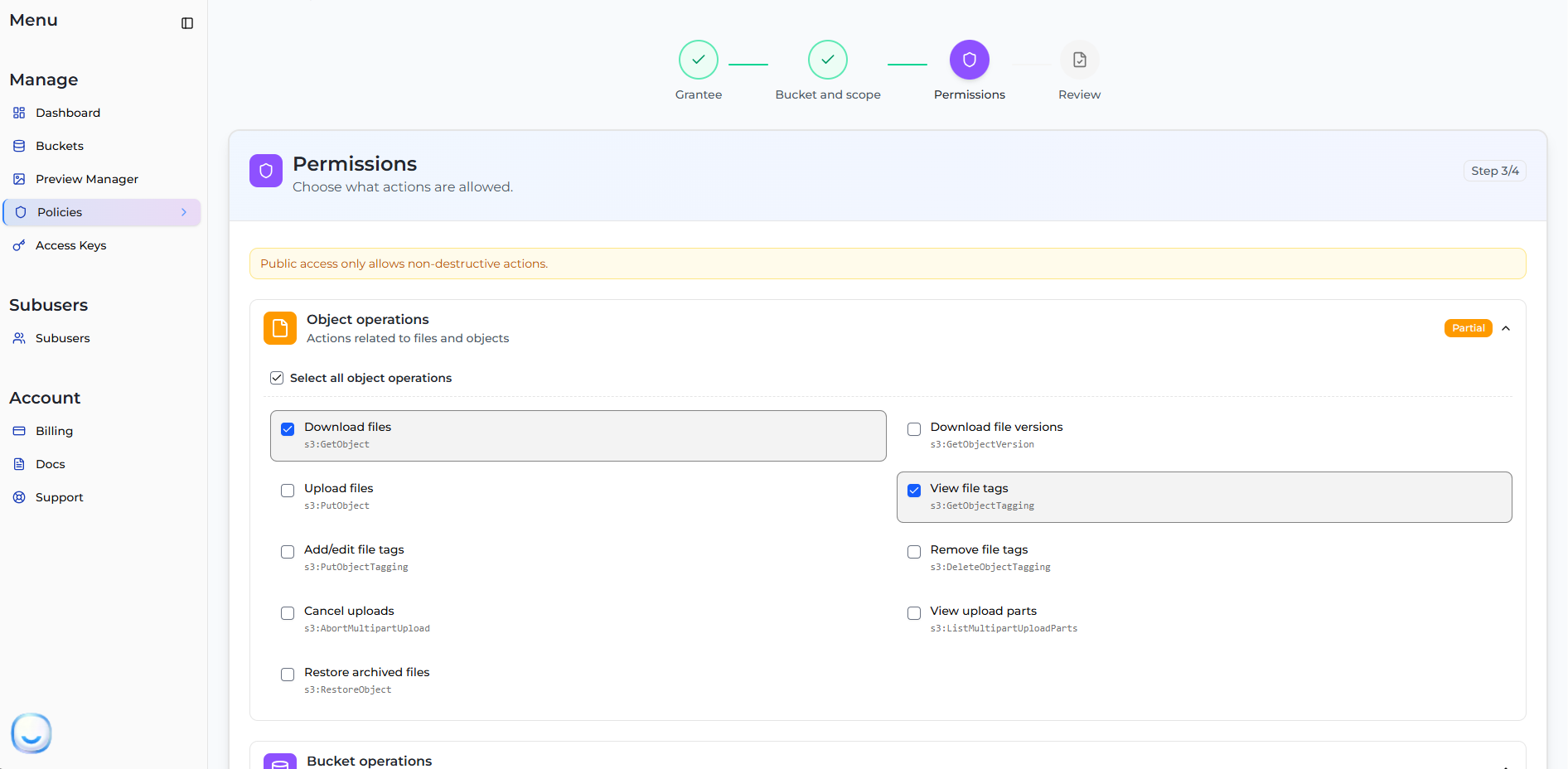Click the s3:GetObjectVersion label text
The image size is (1568, 769).
click(x=982, y=445)
